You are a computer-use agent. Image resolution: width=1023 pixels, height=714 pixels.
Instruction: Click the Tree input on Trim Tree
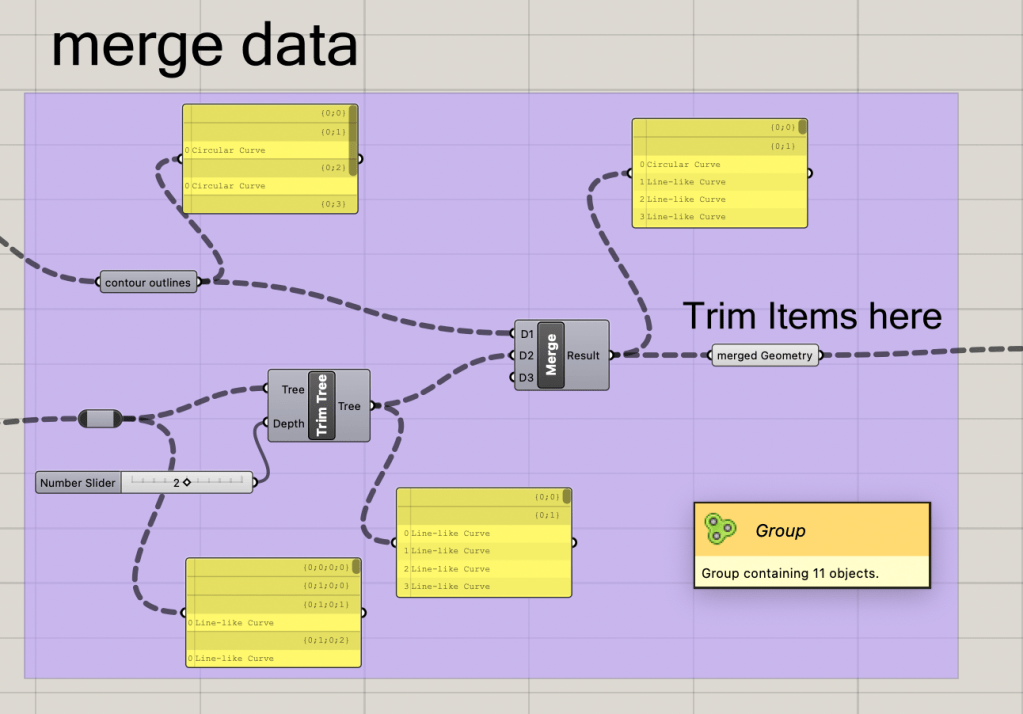(x=292, y=389)
